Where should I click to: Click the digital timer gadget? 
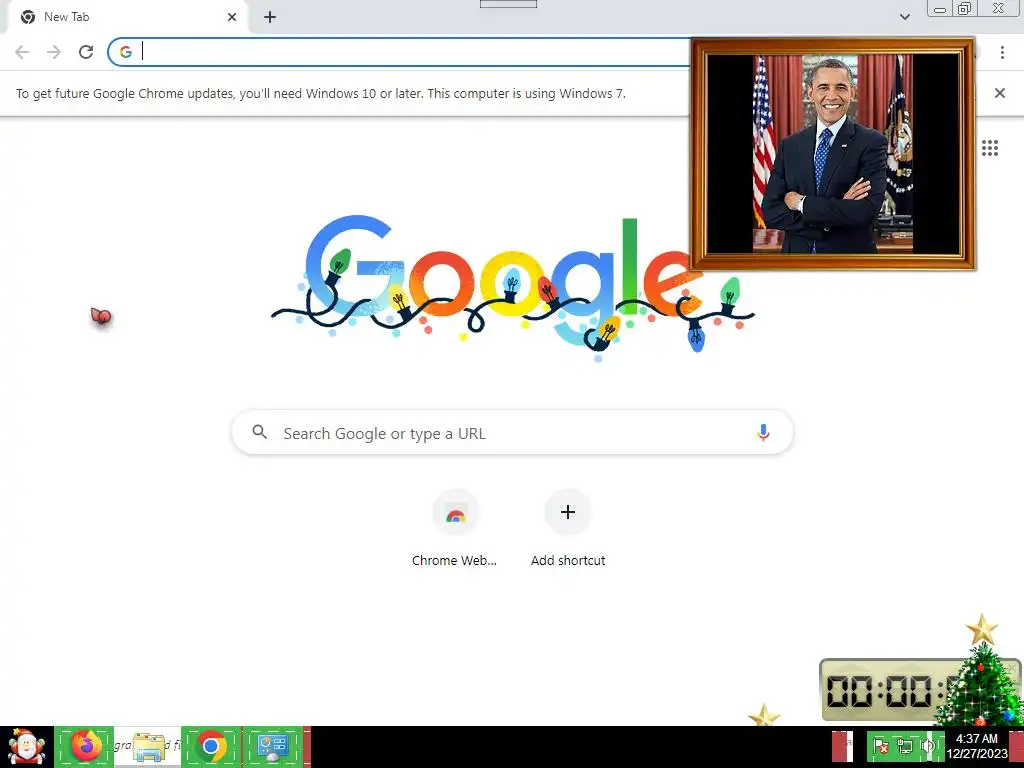coord(882,690)
